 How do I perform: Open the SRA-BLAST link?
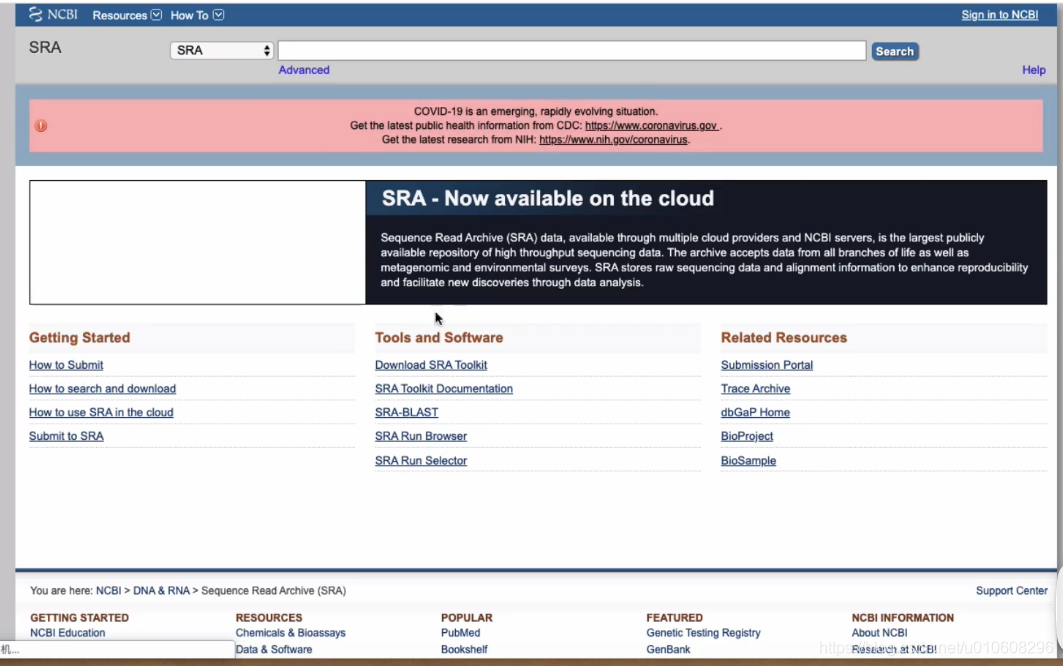(406, 412)
